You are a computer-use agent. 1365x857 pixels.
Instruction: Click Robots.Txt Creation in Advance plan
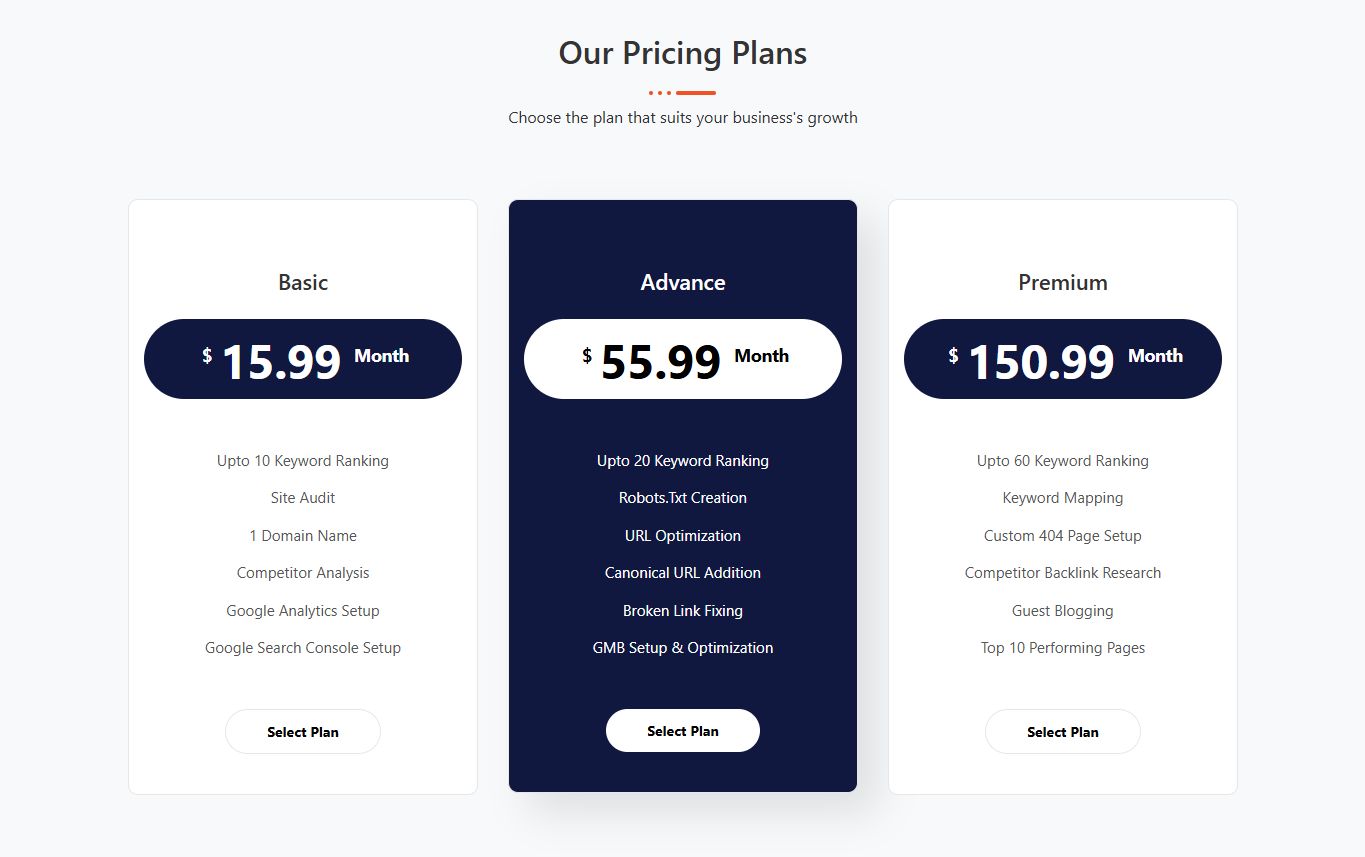point(682,498)
